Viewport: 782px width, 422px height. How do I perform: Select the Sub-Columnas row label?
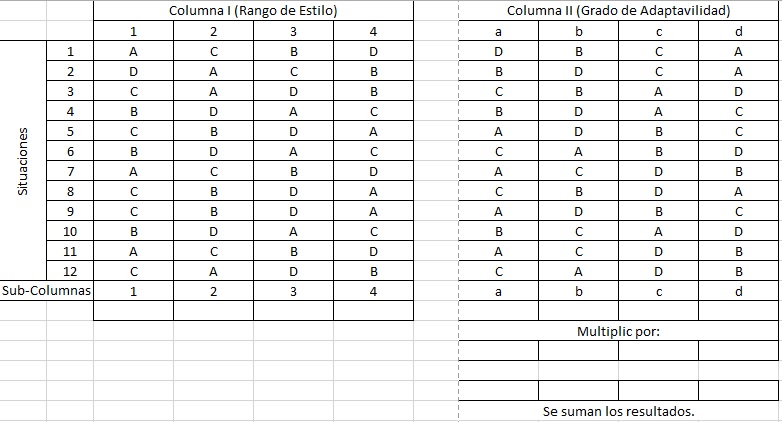(47, 290)
